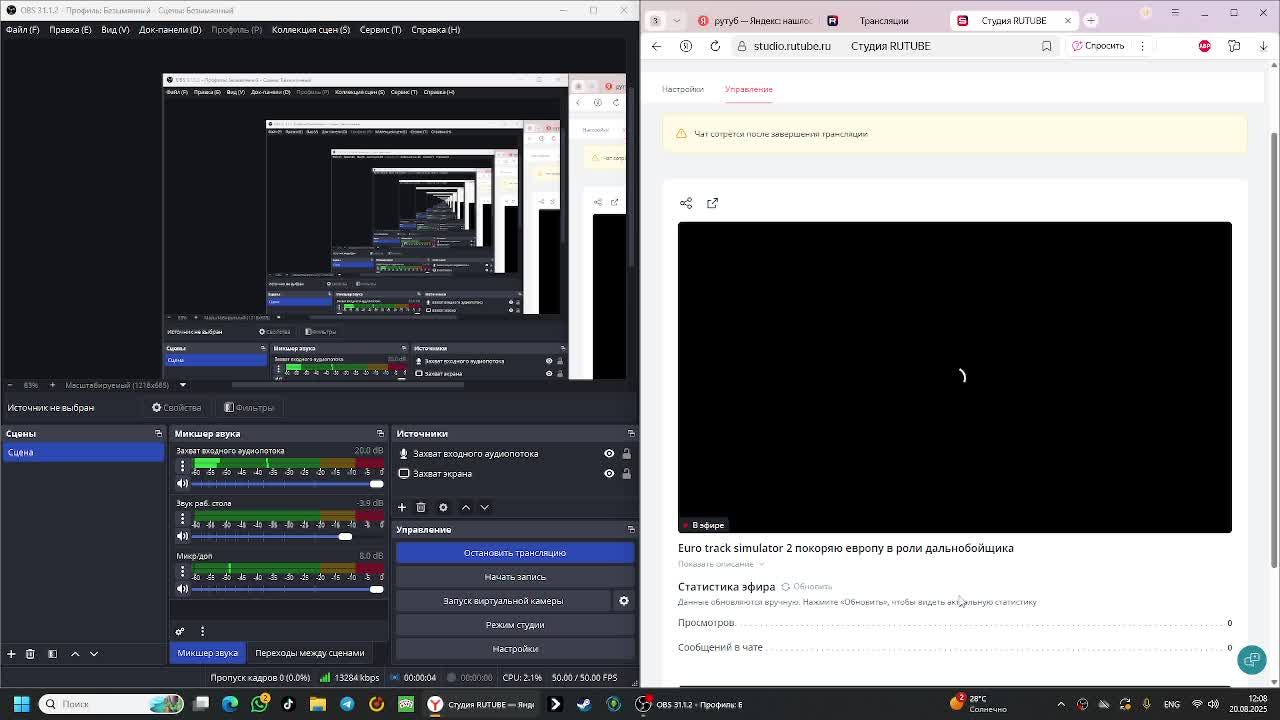Mute the Звук раб. стола channel
Image resolution: width=1280 pixels, height=720 pixels.
pyautogui.click(x=182, y=537)
